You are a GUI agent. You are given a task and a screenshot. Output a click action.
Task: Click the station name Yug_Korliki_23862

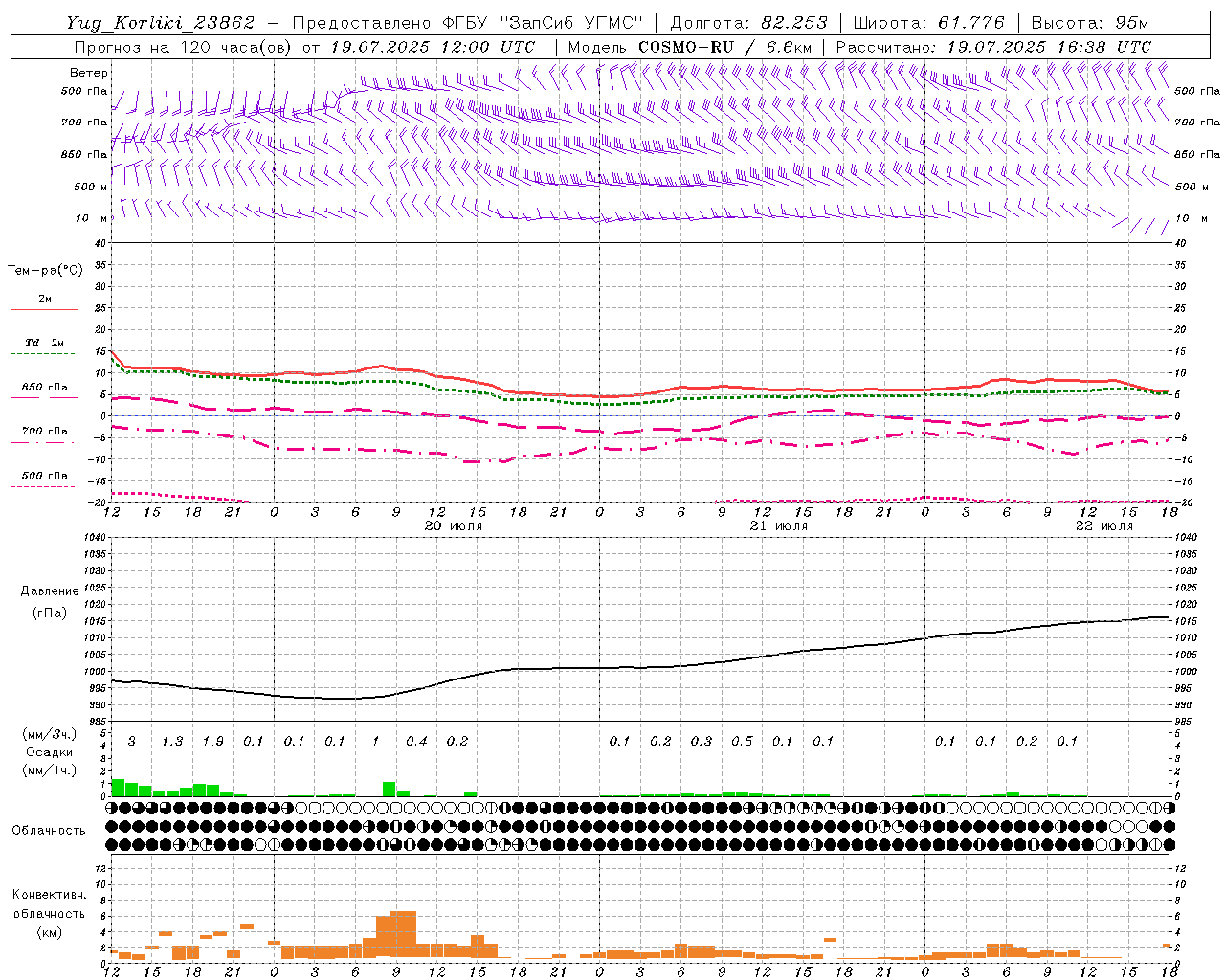[161, 23]
